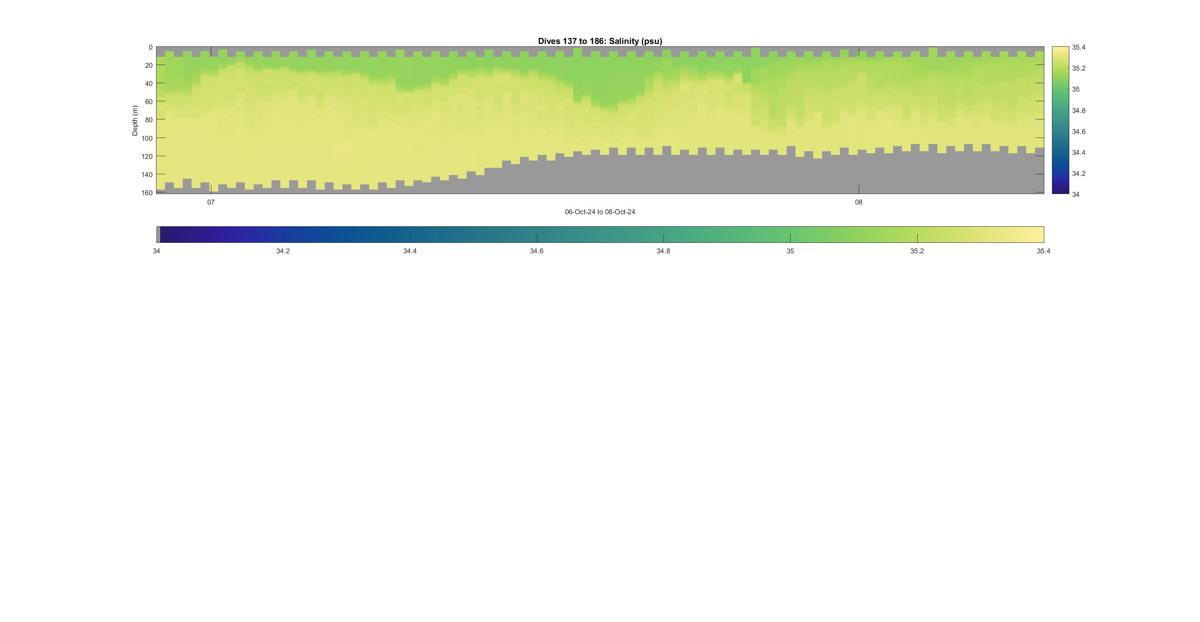Click depth axis tick label "20"

tap(148, 65)
